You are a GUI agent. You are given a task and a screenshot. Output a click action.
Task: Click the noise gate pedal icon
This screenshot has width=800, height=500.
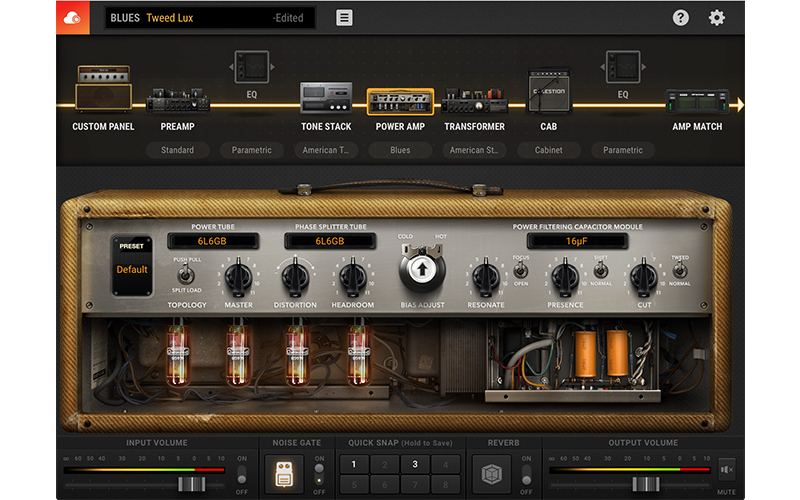284,473
